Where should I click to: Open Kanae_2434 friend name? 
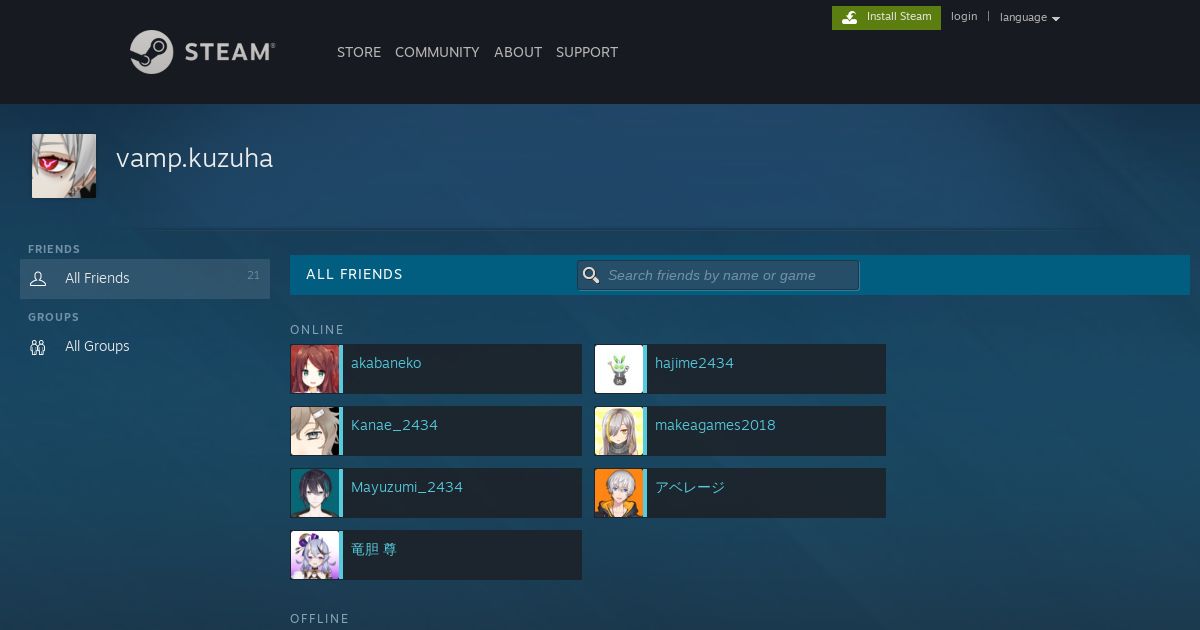click(394, 425)
